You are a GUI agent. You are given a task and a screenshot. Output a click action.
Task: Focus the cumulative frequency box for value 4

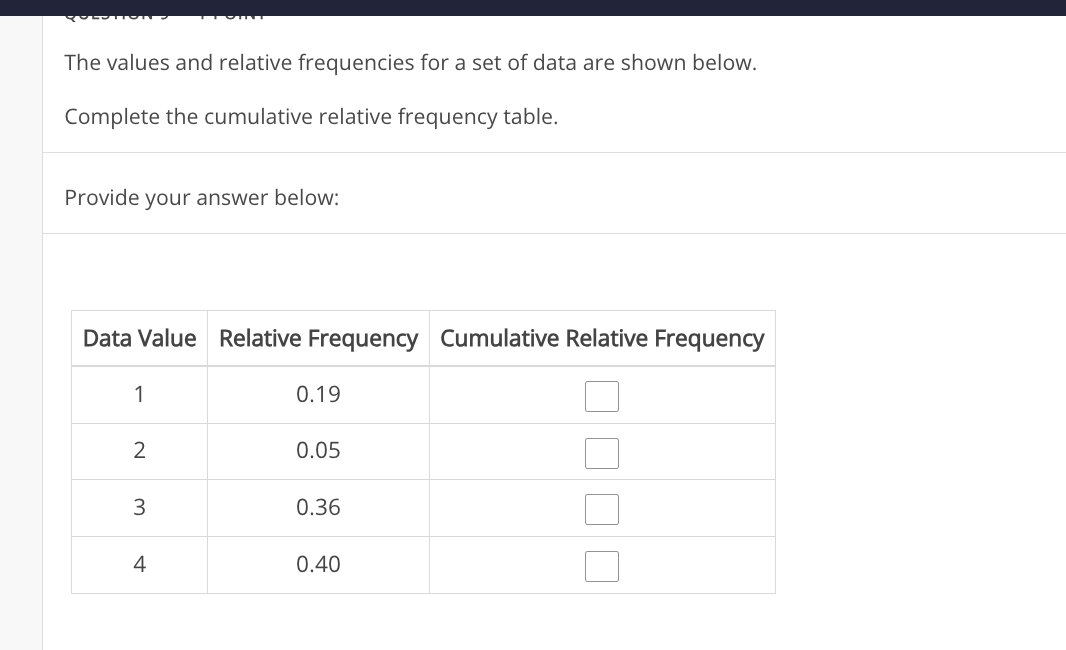(x=602, y=566)
